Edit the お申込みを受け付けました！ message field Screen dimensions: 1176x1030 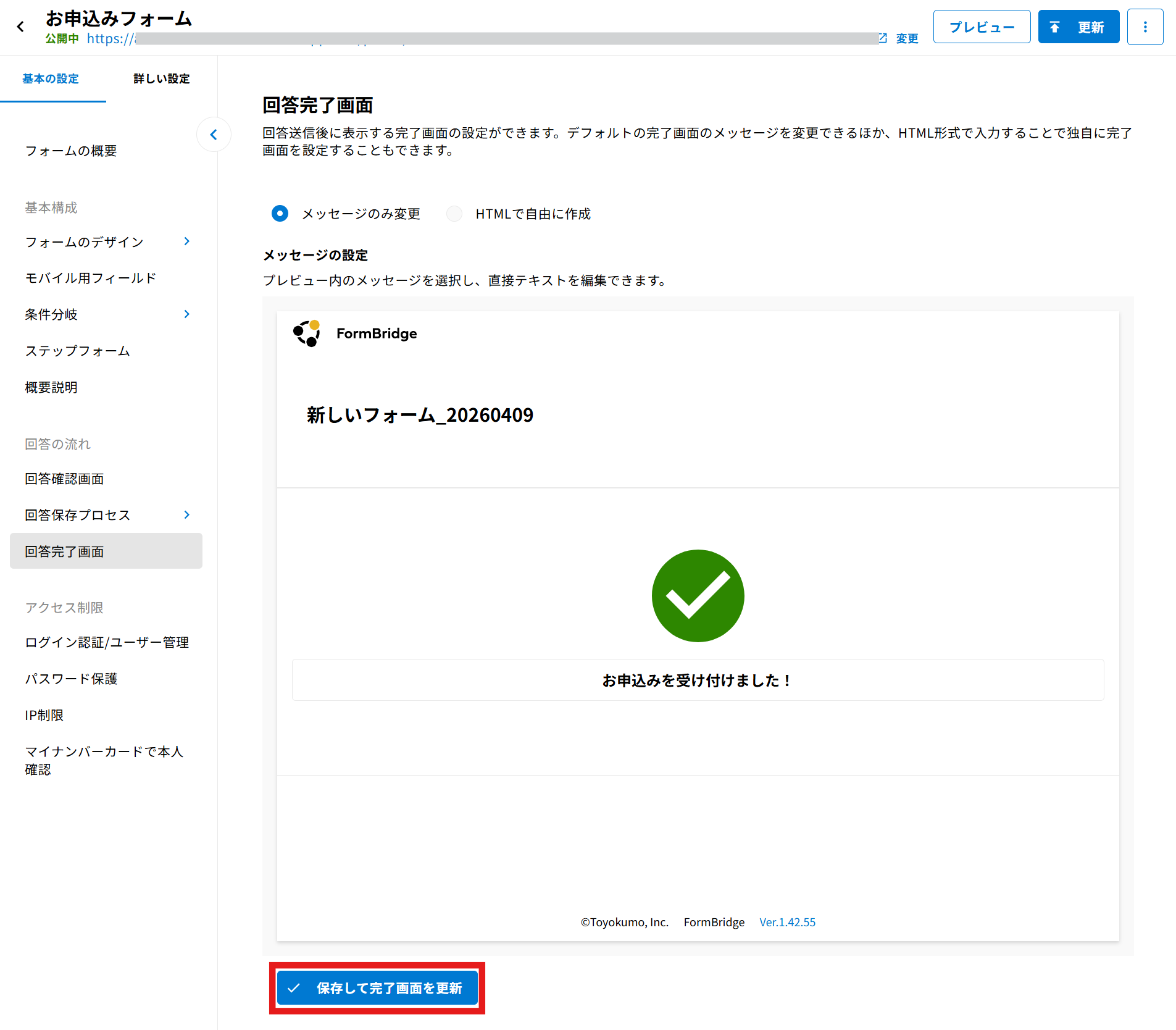point(698,680)
